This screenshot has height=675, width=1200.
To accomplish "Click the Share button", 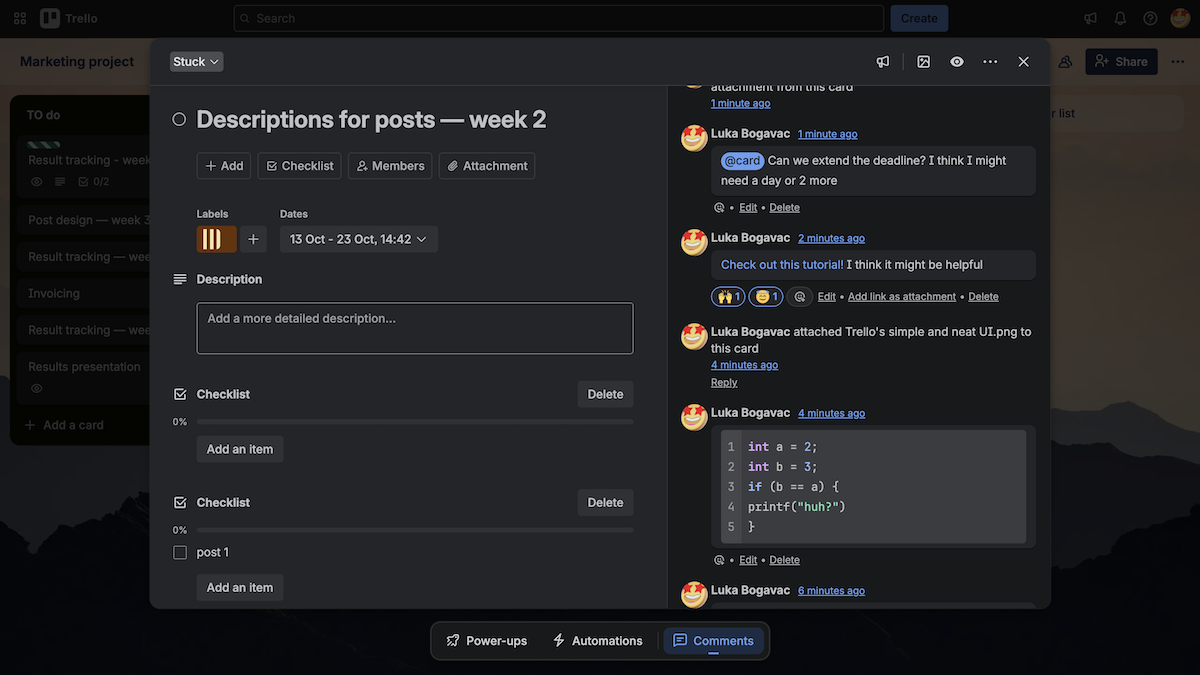I will (1121, 61).
